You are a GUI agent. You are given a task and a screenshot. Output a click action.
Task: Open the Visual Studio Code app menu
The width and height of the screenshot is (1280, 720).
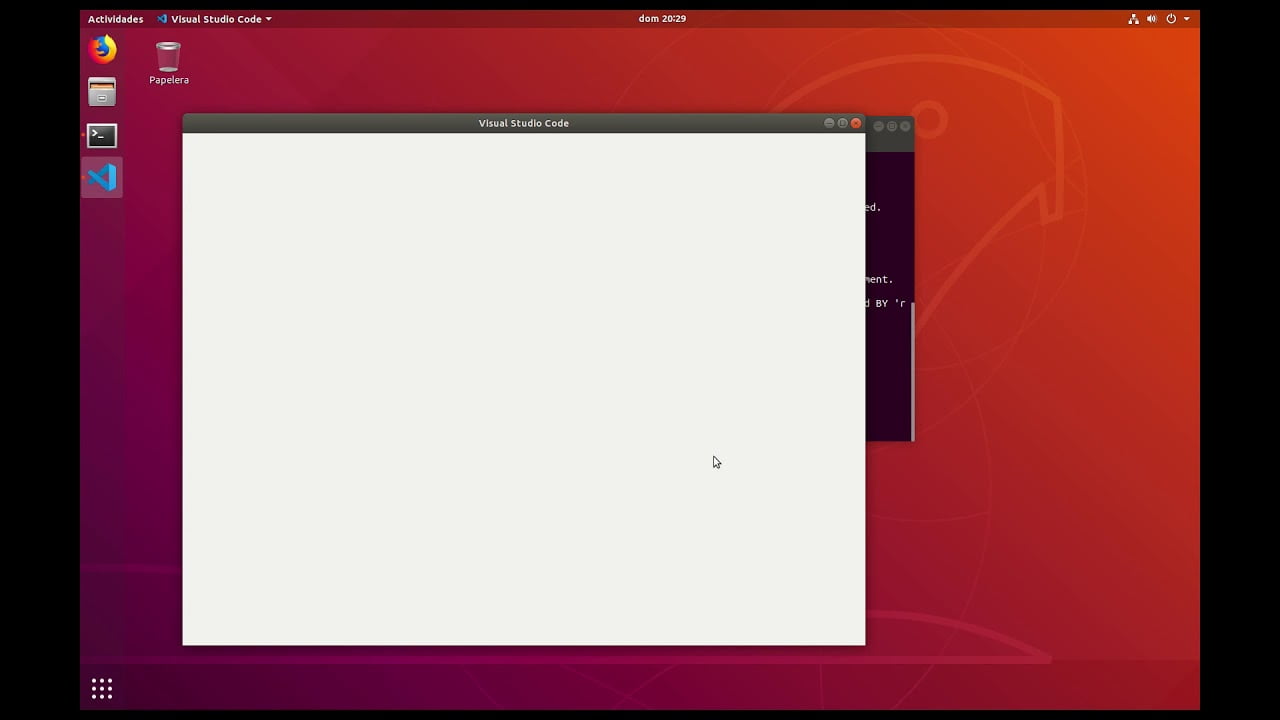(x=214, y=19)
